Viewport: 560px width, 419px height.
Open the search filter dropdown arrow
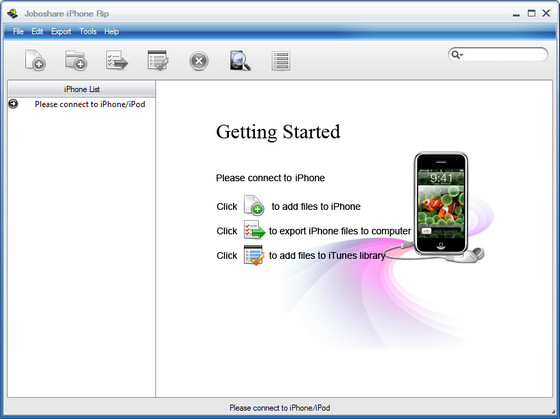pyautogui.click(x=461, y=55)
